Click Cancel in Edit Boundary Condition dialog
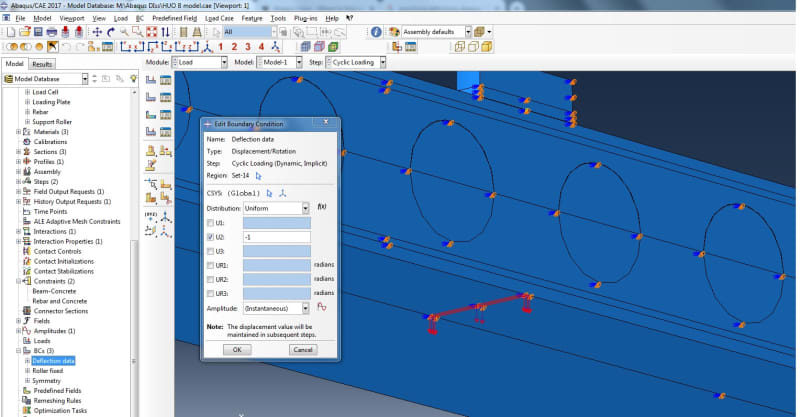The height and width of the screenshot is (417, 800). click(x=303, y=350)
